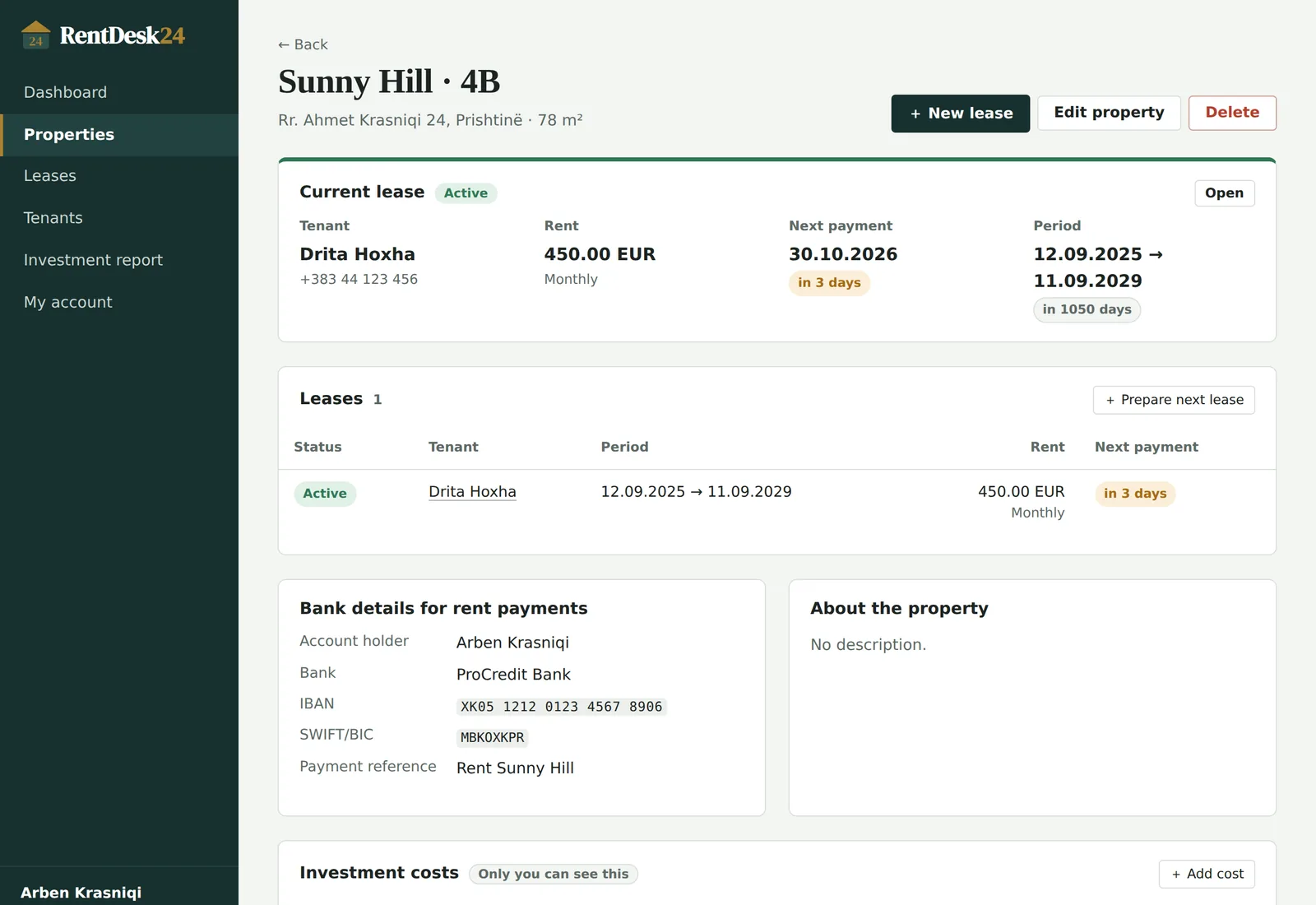Click the period 12.09.2025 → 11.09.2029 in leases table

pos(696,492)
